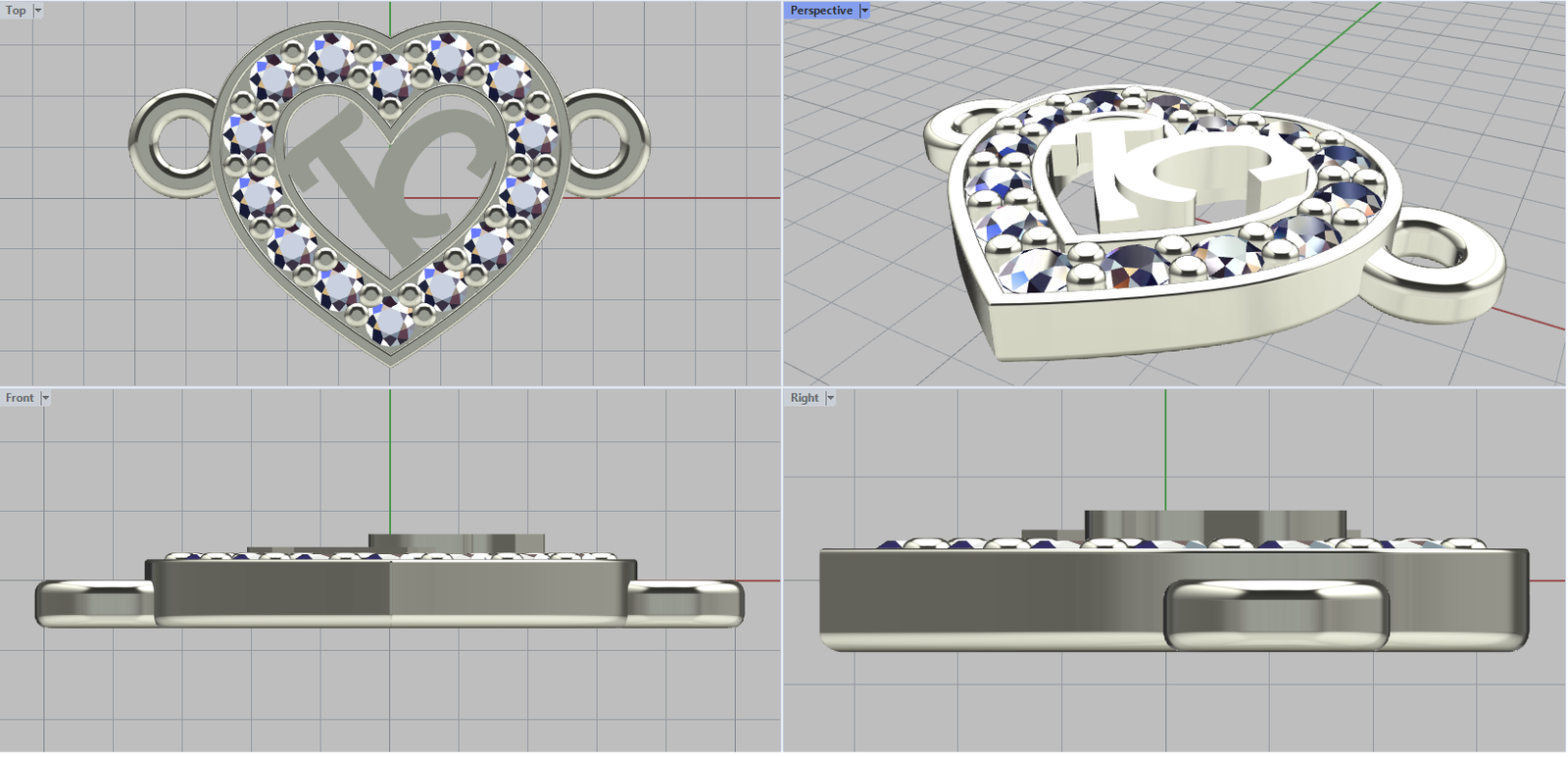The height and width of the screenshot is (757, 1568).
Task: Expand the Right viewport menu arrow
Action: point(830,398)
